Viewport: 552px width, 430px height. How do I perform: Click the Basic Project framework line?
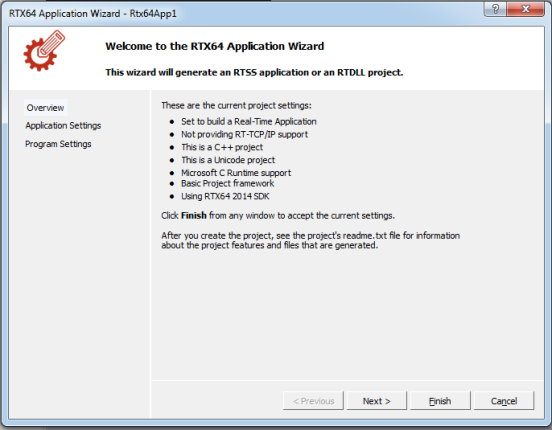pos(227,183)
